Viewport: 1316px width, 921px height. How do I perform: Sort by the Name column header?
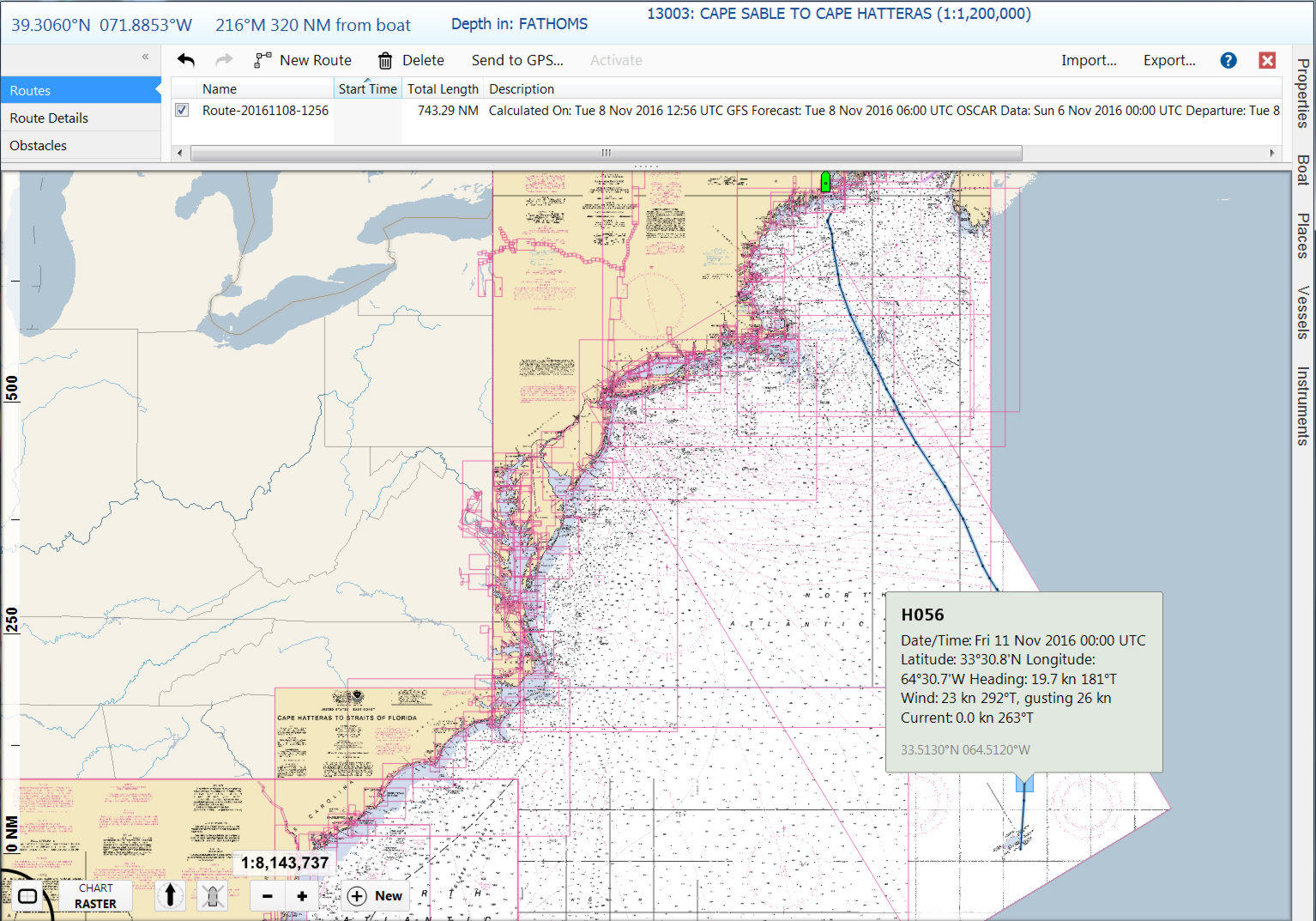264,88
